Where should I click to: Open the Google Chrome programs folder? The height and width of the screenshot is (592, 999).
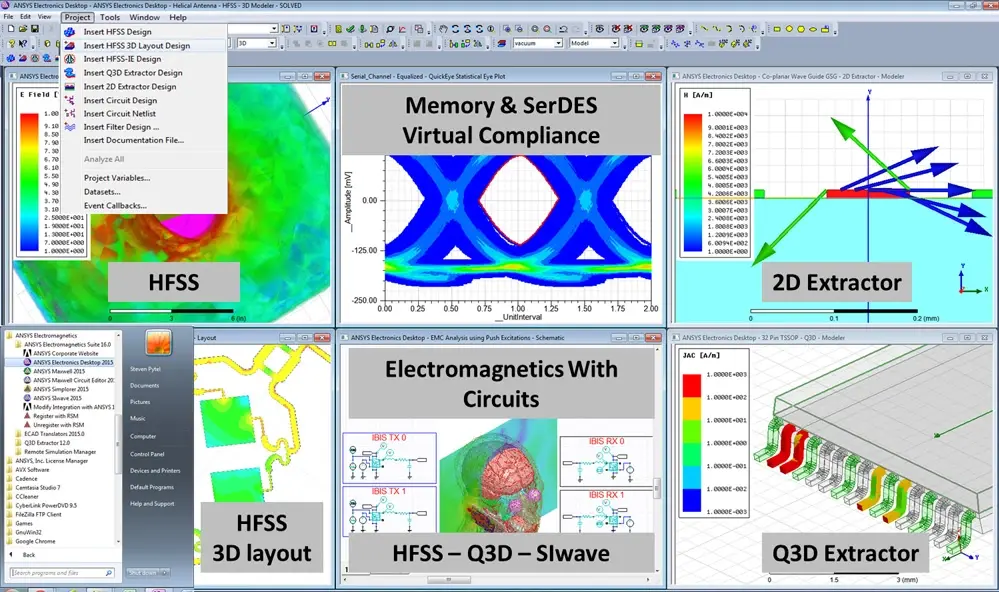(31, 541)
